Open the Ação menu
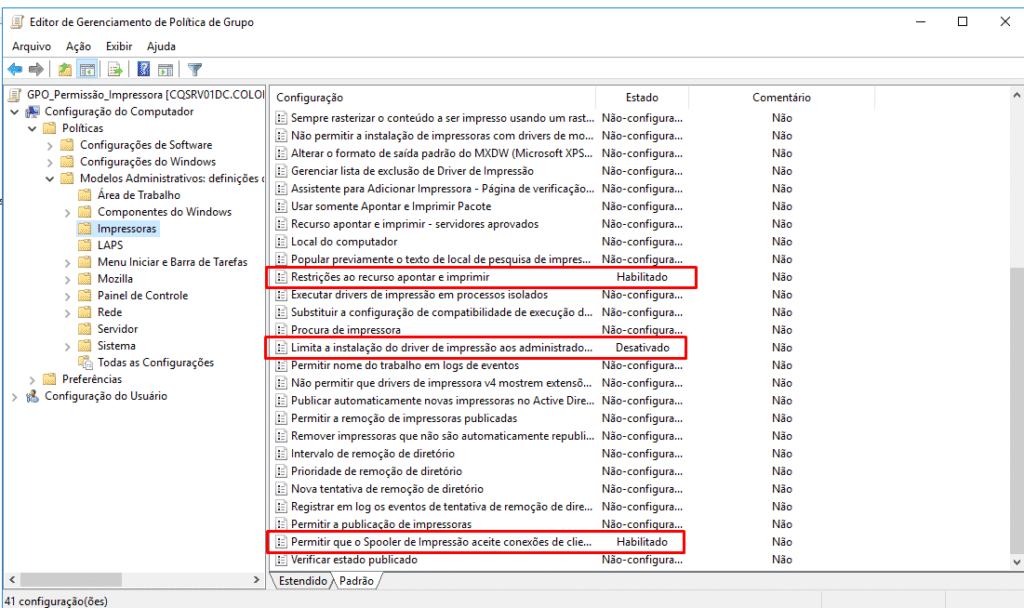Image resolution: width=1024 pixels, height=608 pixels. [x=78, y=46]
